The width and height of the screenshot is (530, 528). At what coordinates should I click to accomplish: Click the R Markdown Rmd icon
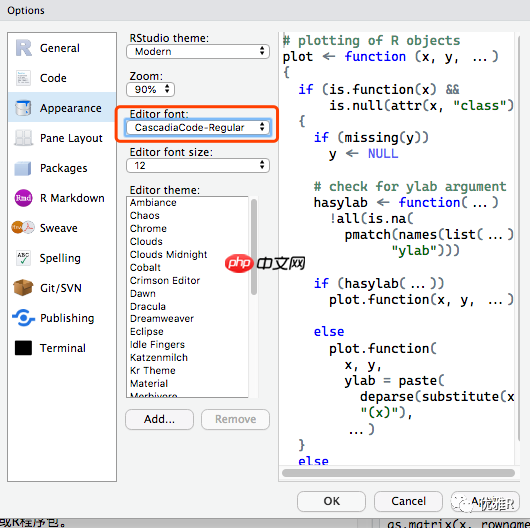tap(23, 198)
